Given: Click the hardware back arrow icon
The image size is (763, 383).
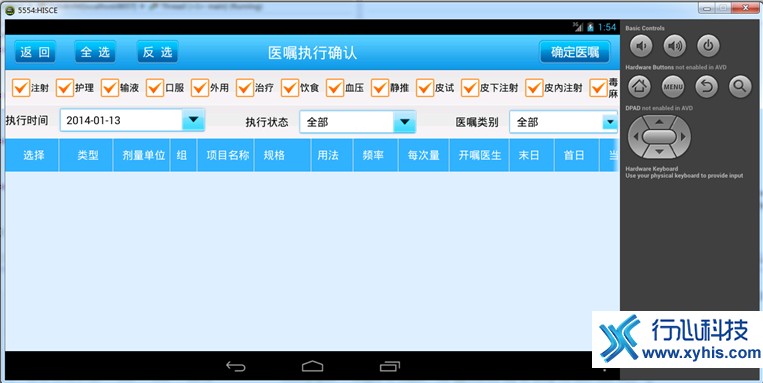Looking at the screenshot, I should 707,87.
